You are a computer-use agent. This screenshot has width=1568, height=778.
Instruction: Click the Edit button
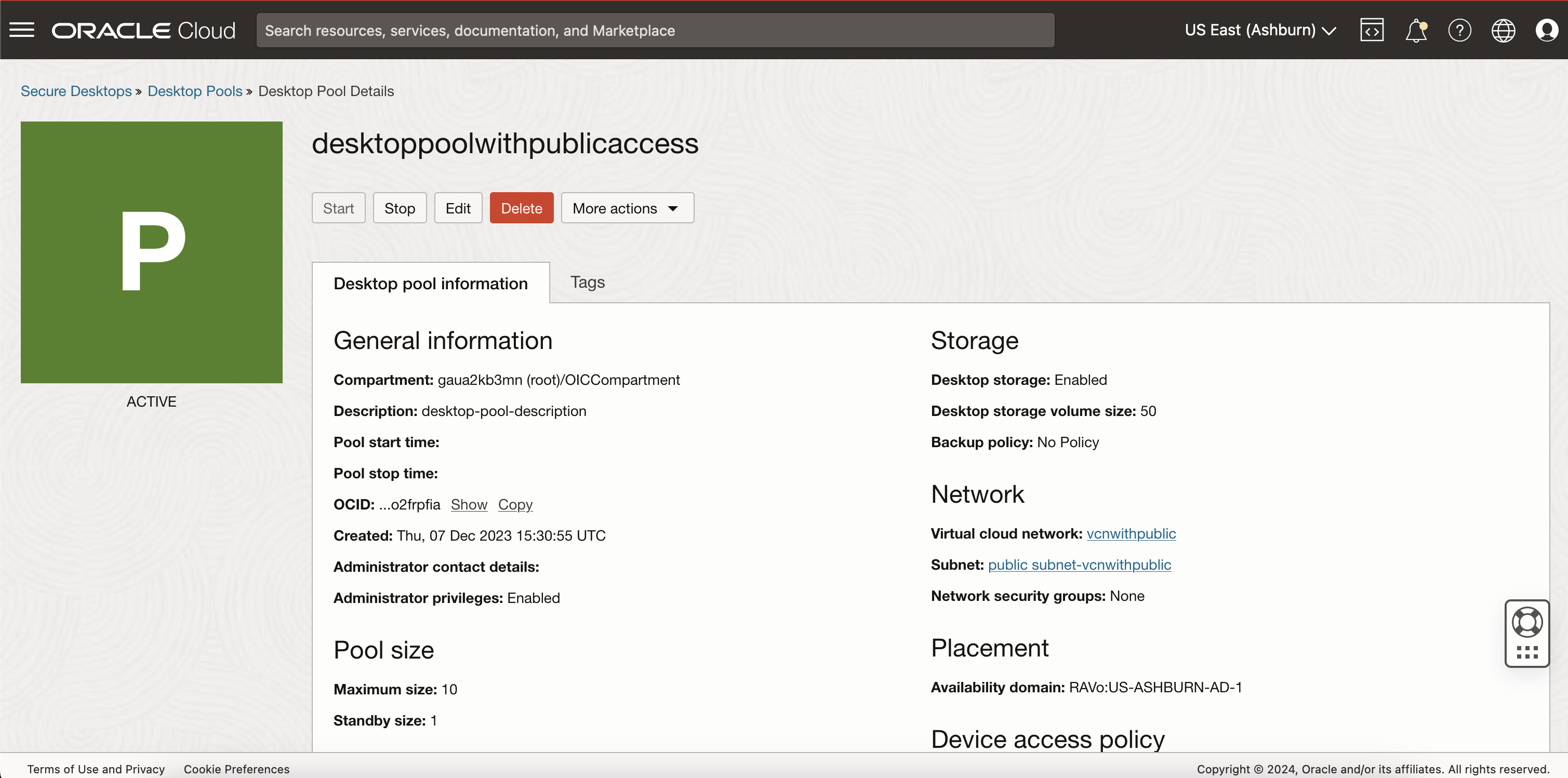(x=458, y=208)
